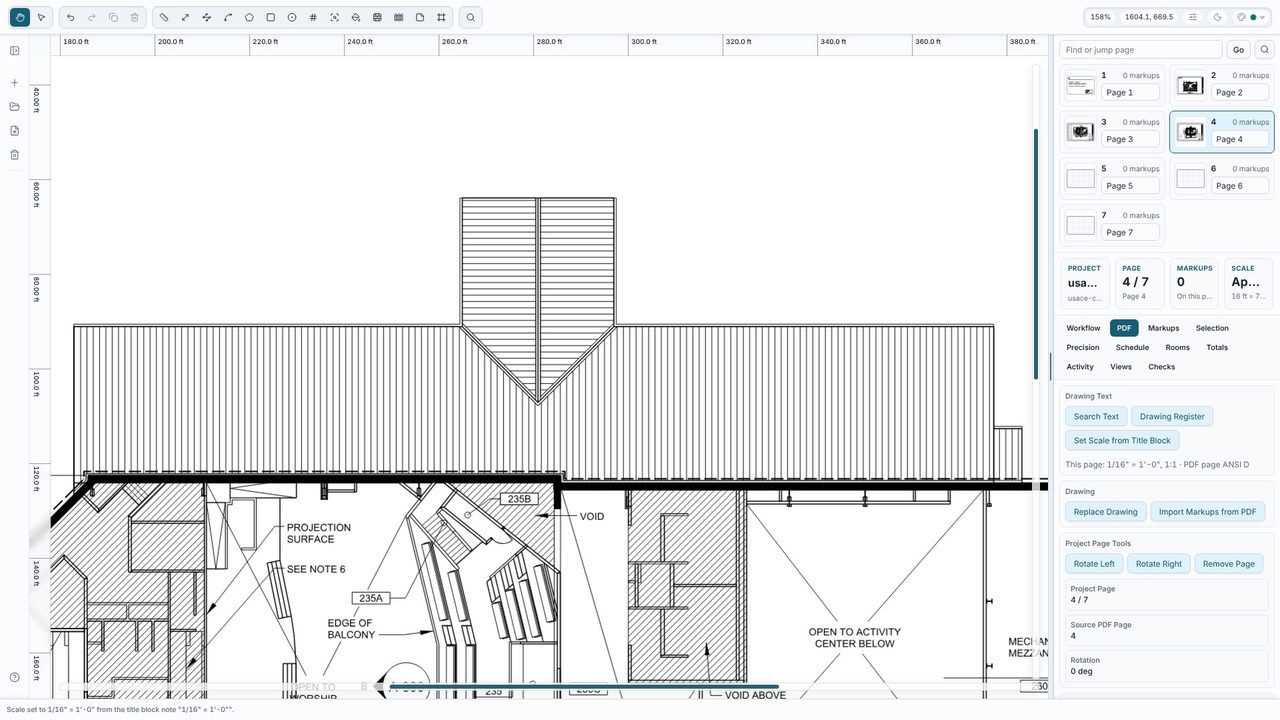Click Import Markups from PDF button
This screenshot has height=720, width=1280.
1207,512
